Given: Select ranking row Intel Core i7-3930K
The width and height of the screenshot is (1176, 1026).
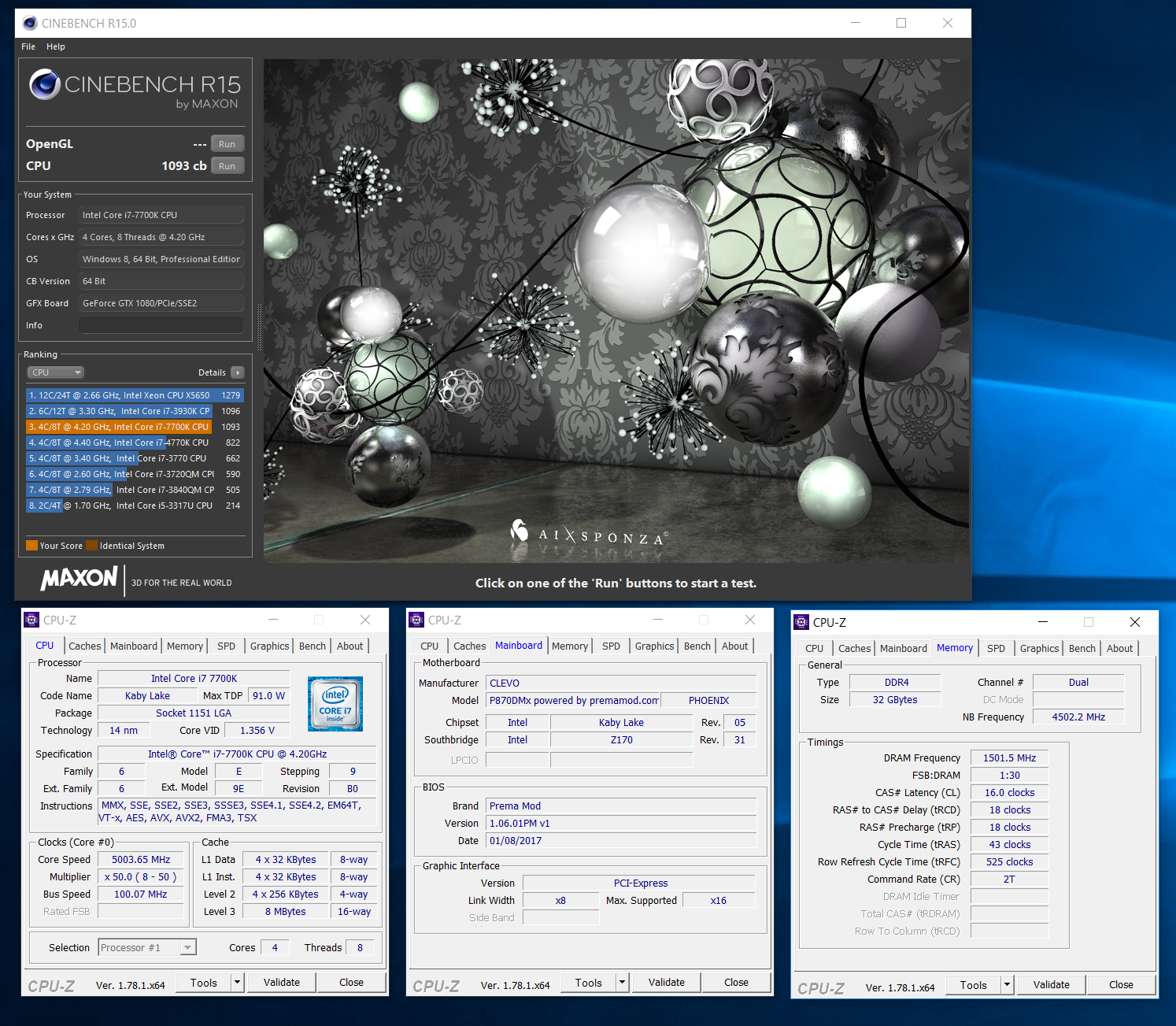Looking at the screenshot, I should [135, 411].
